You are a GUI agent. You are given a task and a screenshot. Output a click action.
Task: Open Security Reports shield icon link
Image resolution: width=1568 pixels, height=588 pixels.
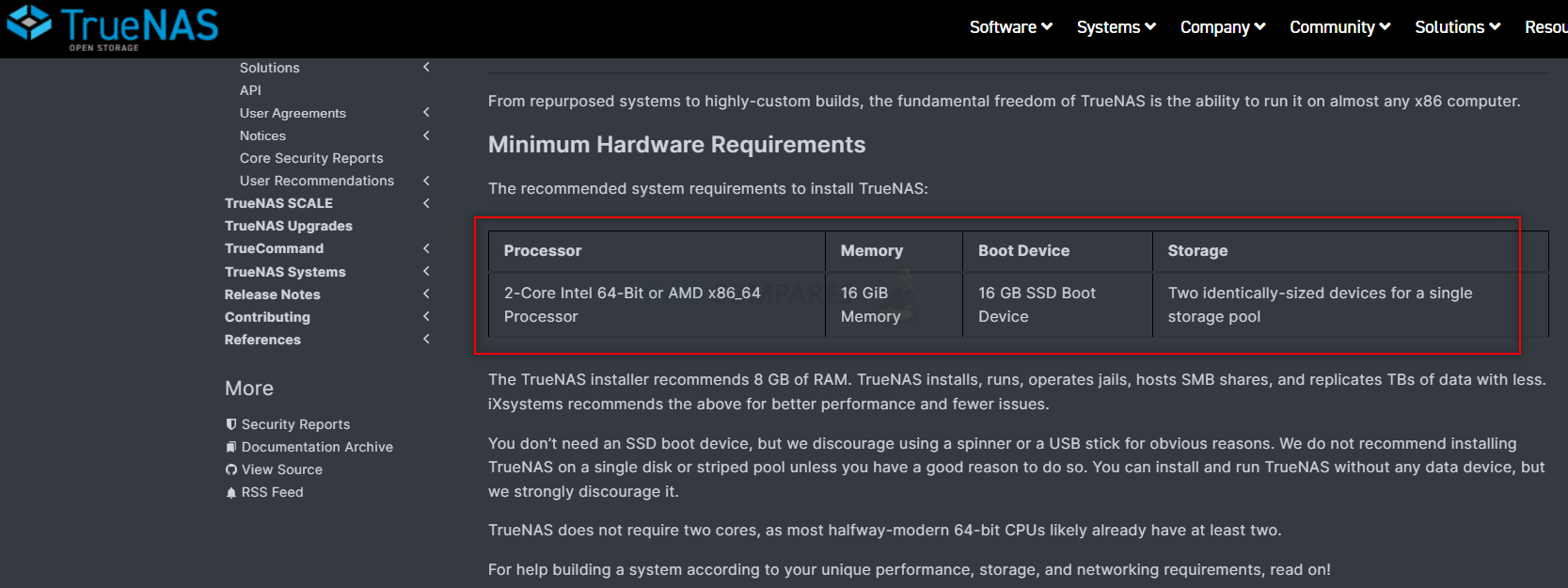point(231,424)
